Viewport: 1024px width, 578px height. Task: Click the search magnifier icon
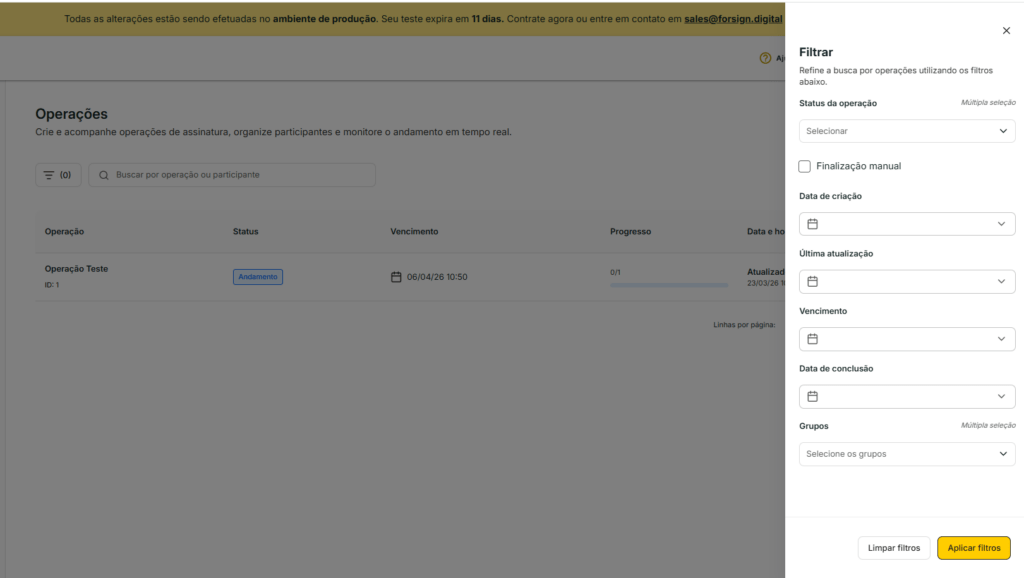coord(103,175)
